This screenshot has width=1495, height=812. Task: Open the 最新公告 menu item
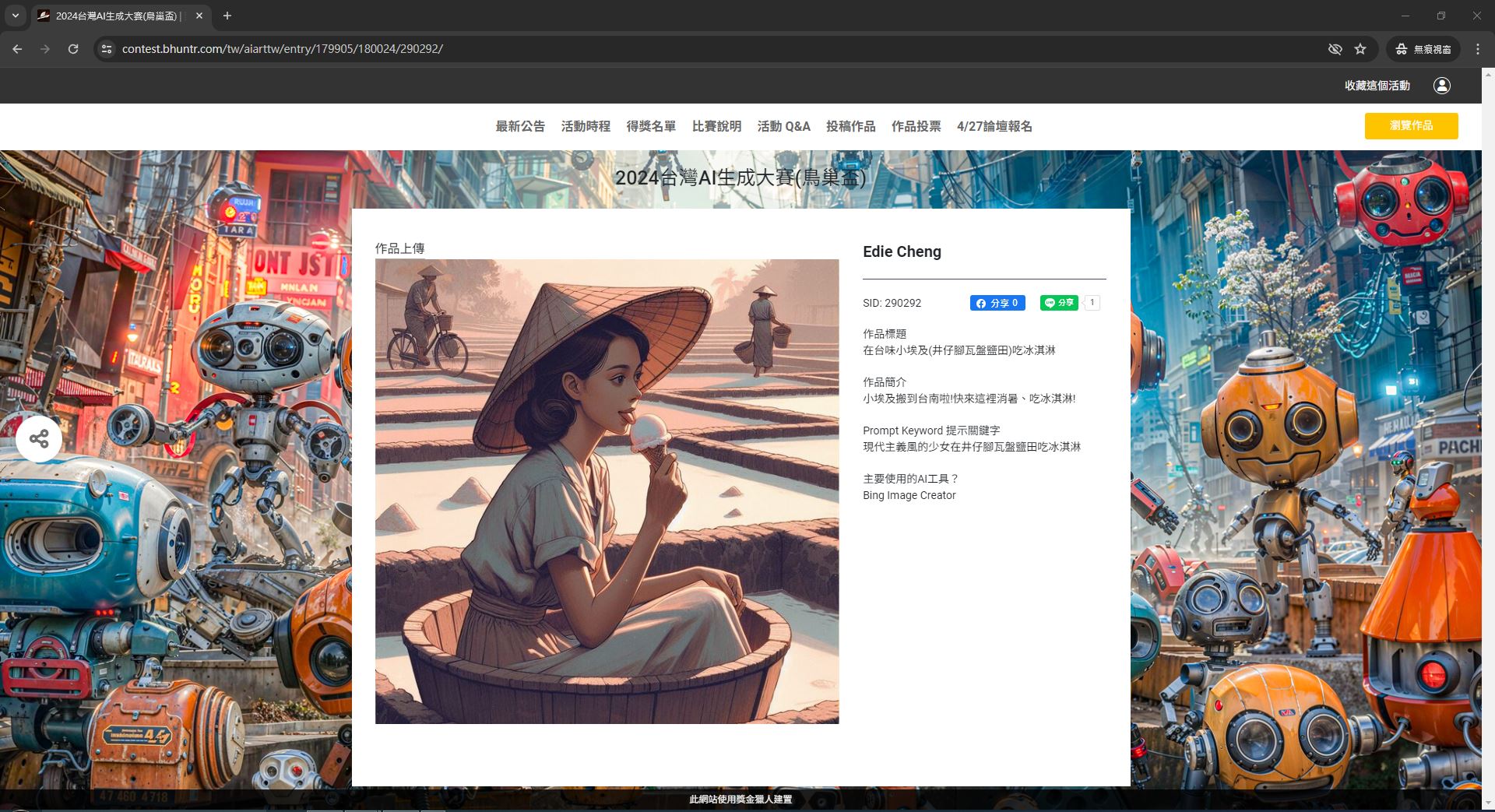520,126
